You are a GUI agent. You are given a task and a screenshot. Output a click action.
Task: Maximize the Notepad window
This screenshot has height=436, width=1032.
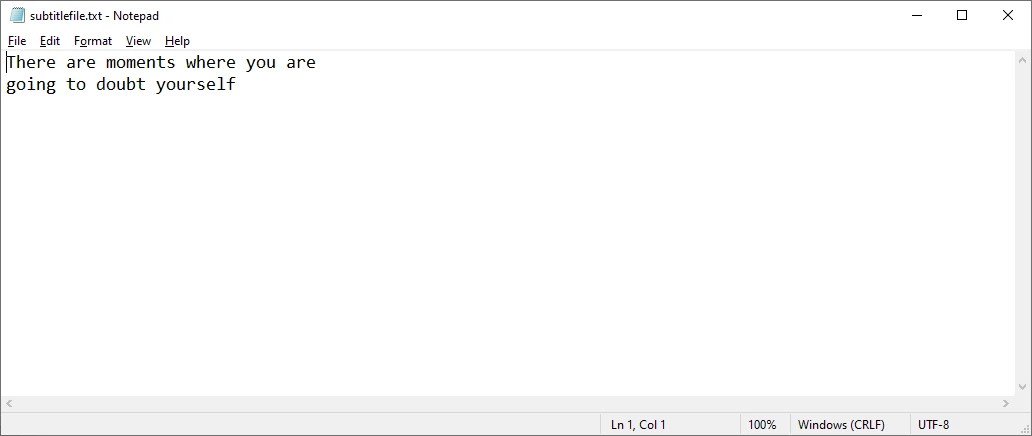(x=962, y=15)
